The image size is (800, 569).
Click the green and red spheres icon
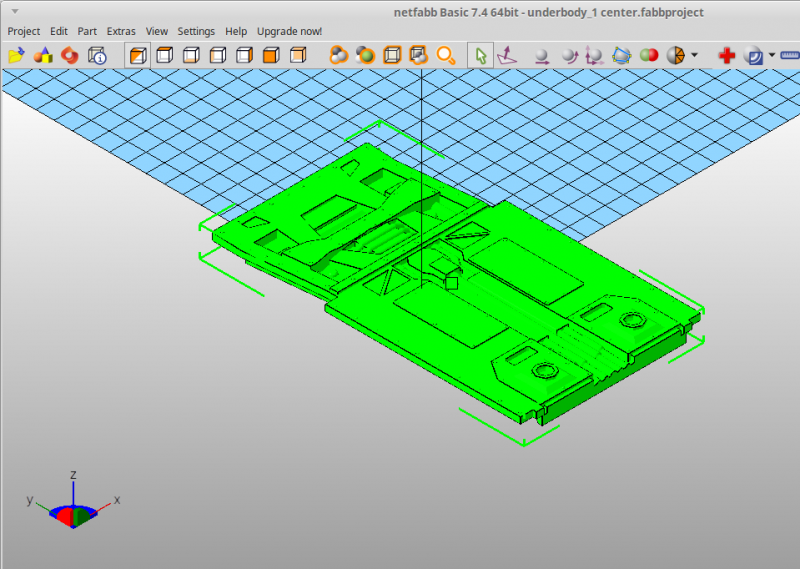coord(649,55)
